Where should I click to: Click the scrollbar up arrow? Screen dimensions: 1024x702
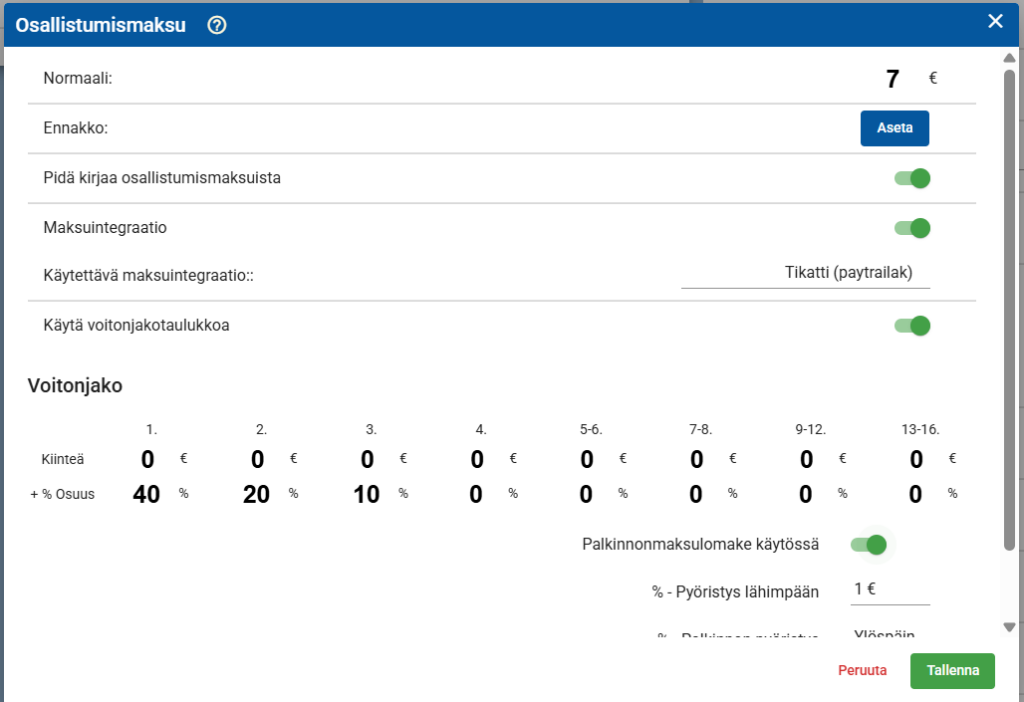click(x=1009, y=58)
